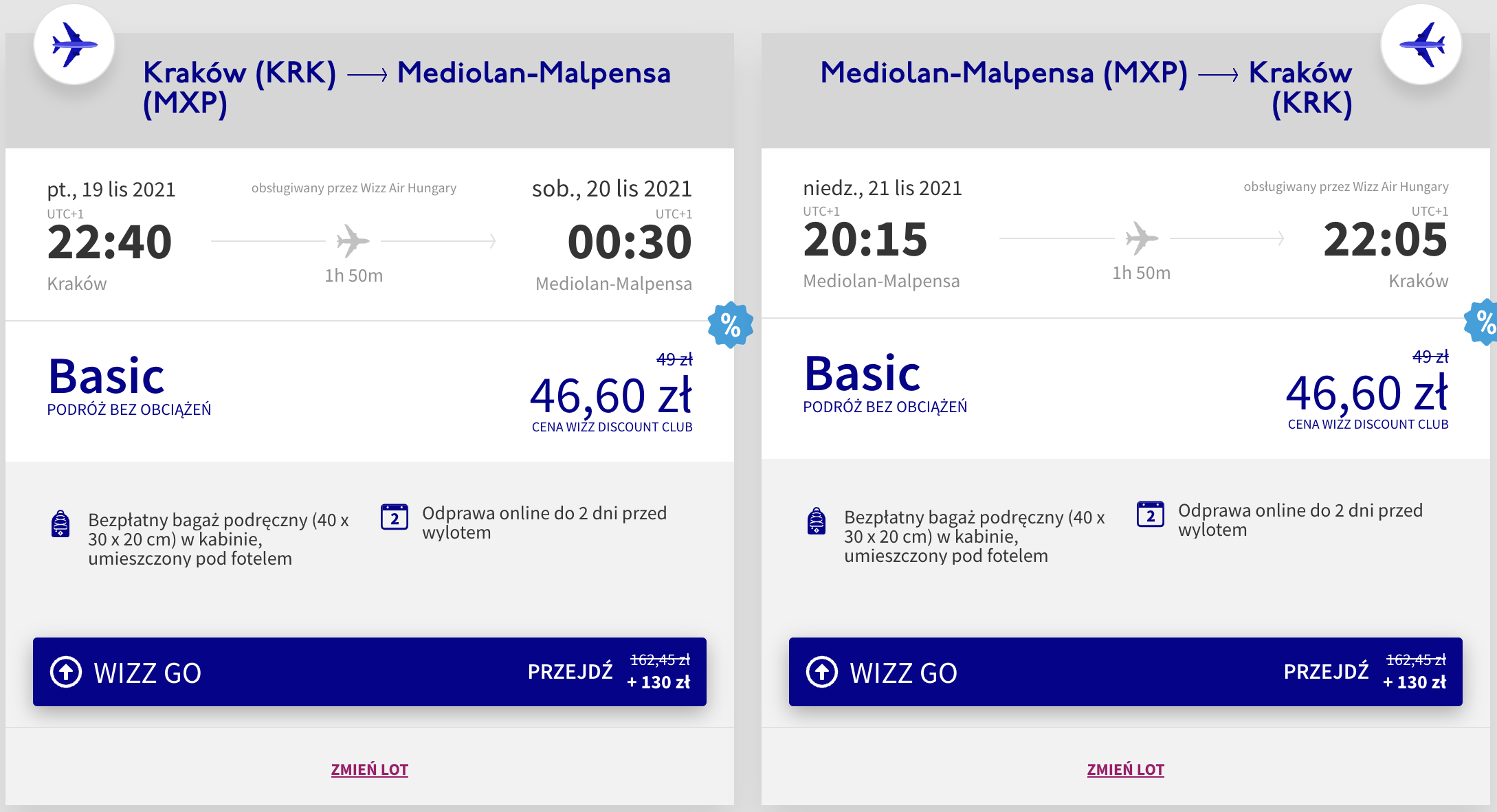The height and width of the screenshot is (812, 1497).
Task: Click the backpack baggage icon for outbound flight
Action: pyautogui.click(x=60, y=523)
